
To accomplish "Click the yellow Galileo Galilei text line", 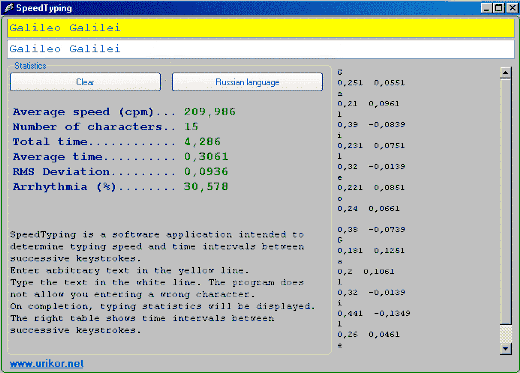I will [261, 28].
